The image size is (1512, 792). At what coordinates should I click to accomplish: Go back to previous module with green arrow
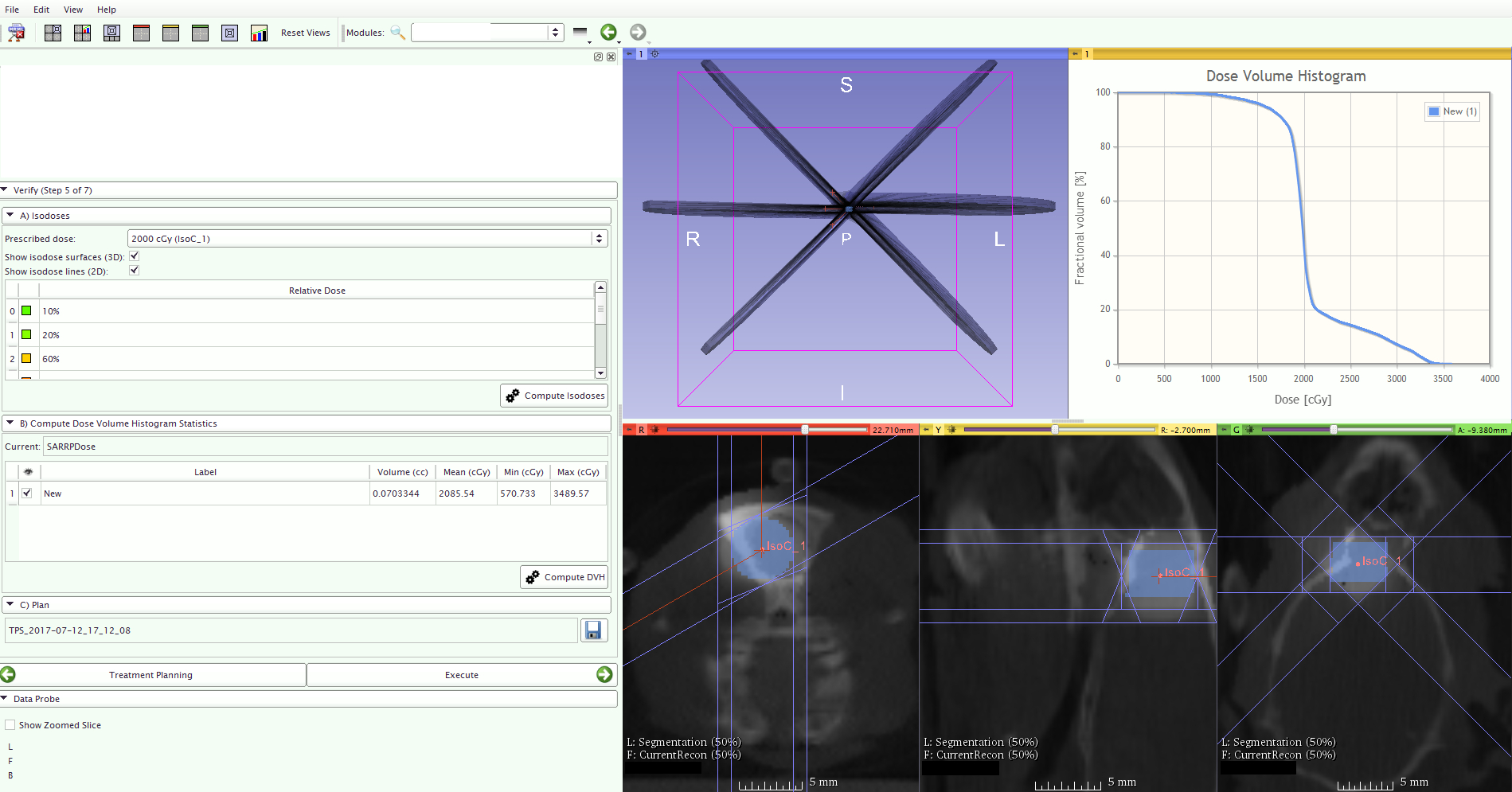[x=608, y=33]
